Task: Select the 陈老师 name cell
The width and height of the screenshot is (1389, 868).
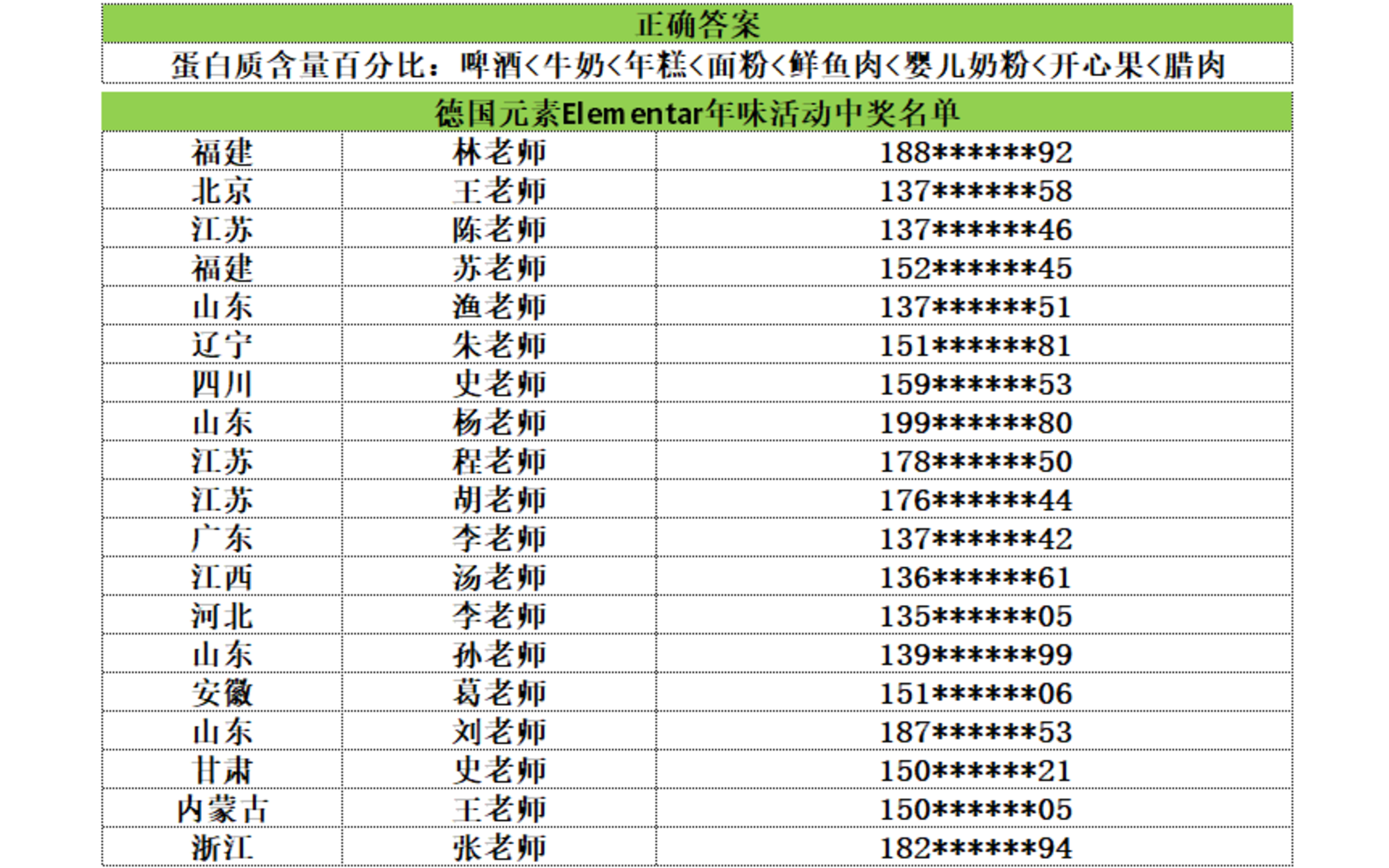Action: [x=499, y=230]
